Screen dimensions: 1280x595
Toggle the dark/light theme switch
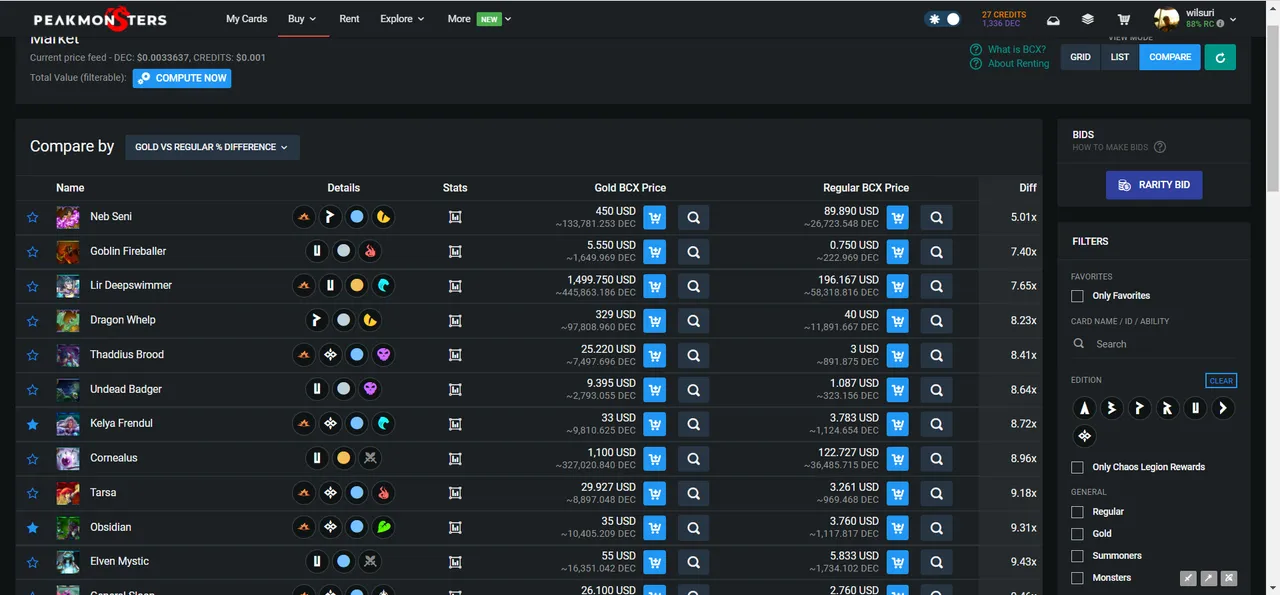tap(943, 19)
